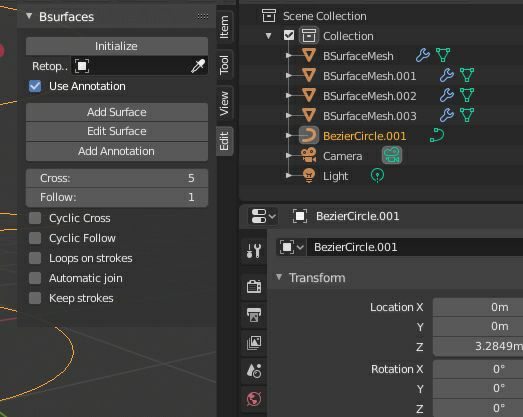Open the Render properties tab icon

[254, 286]
